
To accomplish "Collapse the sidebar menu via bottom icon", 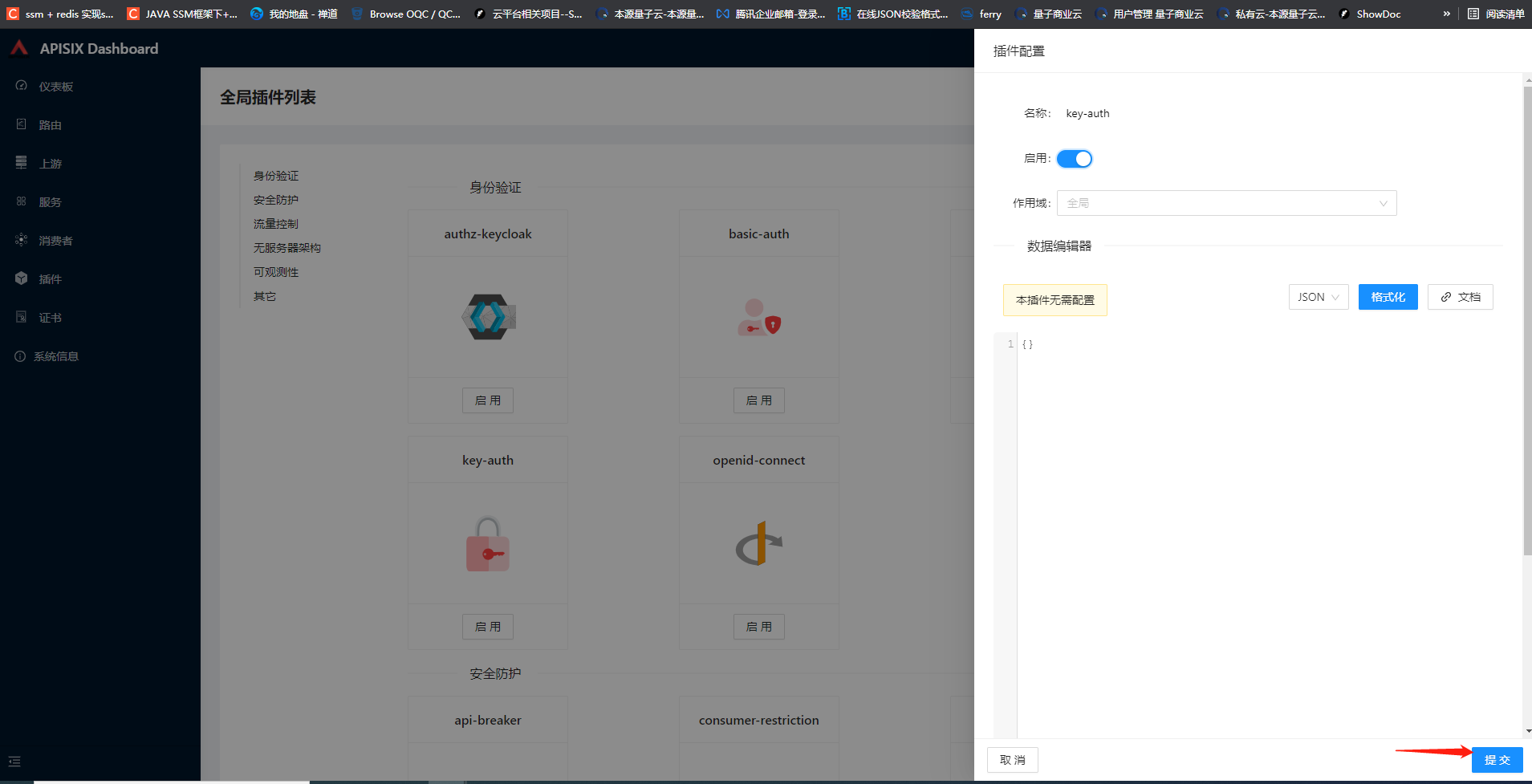I will pos(14,762).
